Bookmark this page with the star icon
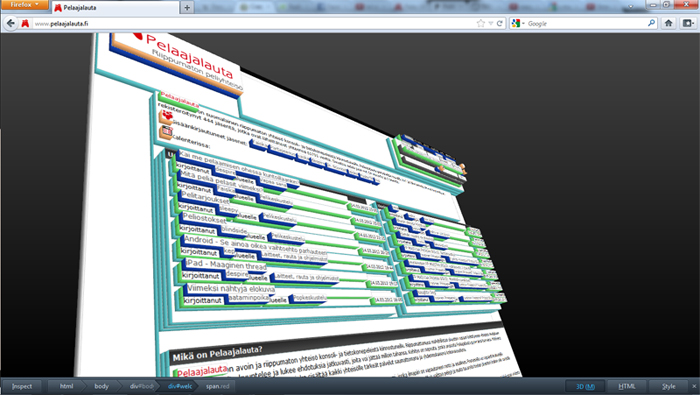 click(x=481, y=24)
